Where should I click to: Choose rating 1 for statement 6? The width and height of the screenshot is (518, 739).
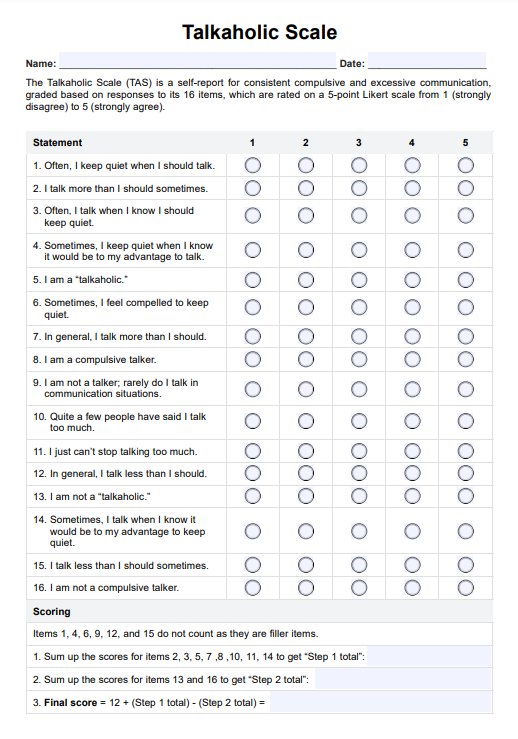click(253, 307)
